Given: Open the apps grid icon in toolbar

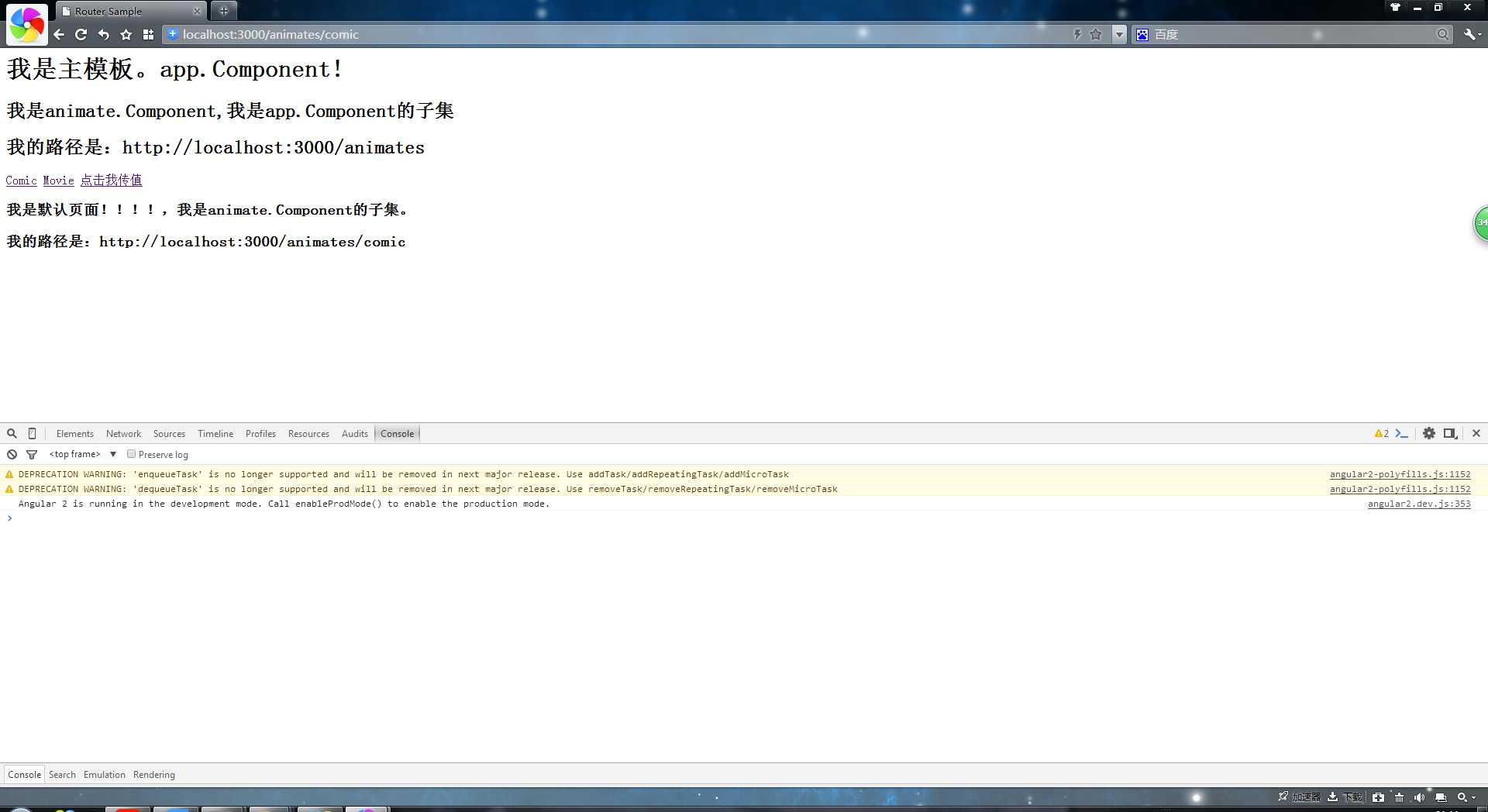Looking at the screenshot, I should point(148,34).
